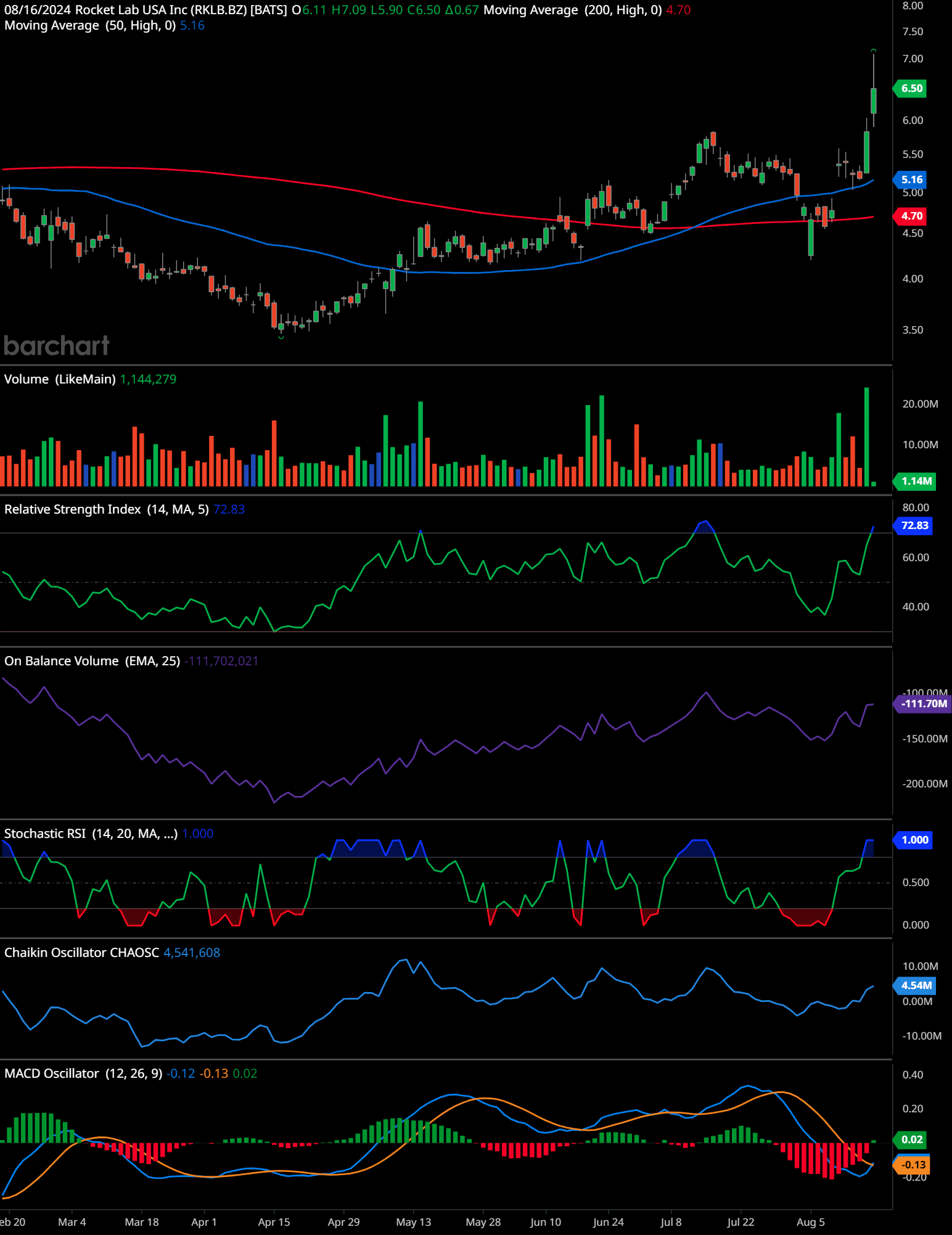952x1235 pixels.
Task: Click the green 0.02 MACD histogram tag
Action: tap(911, 1139)
